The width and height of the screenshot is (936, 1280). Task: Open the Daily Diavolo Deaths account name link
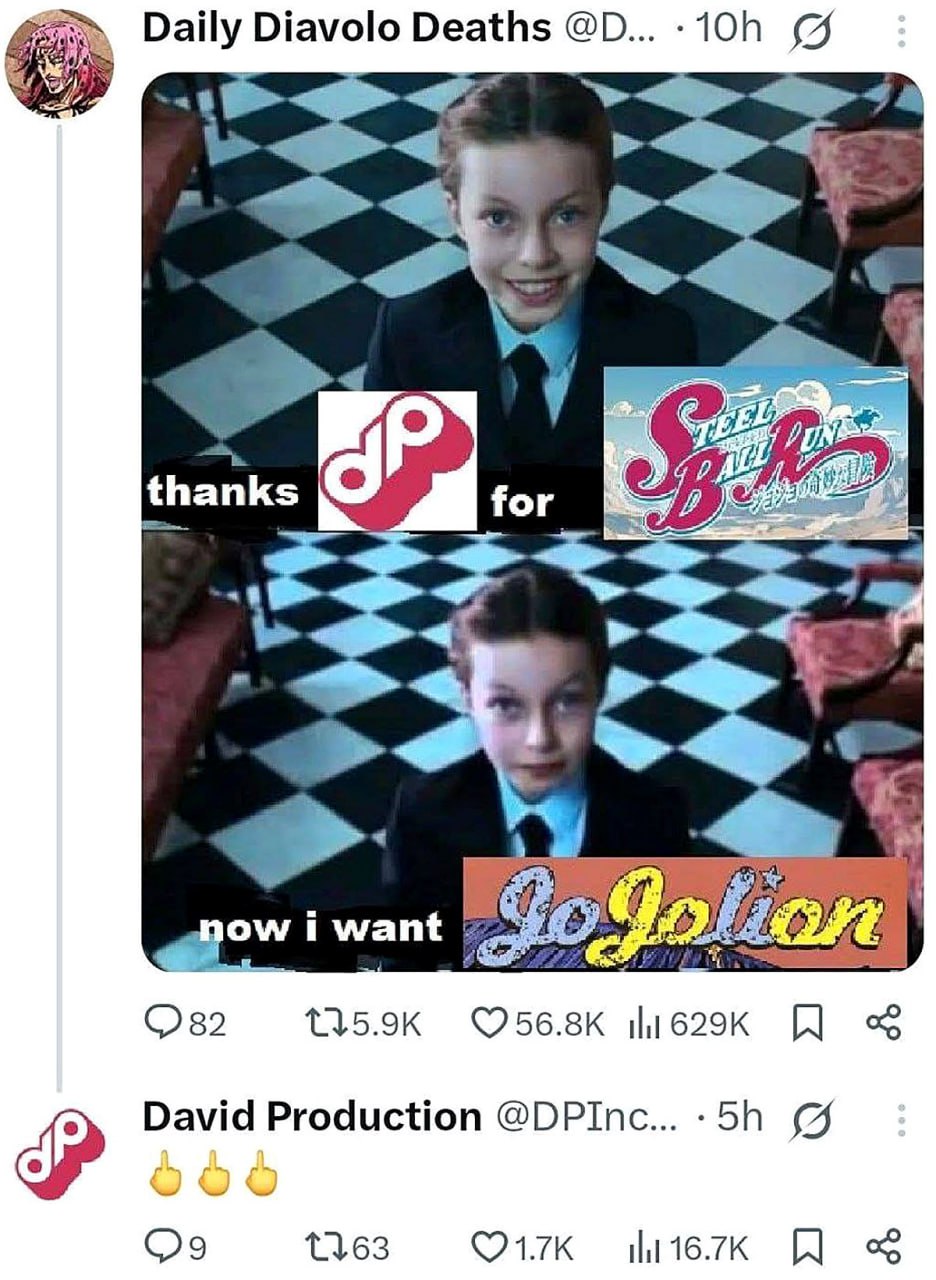point(346,29)
